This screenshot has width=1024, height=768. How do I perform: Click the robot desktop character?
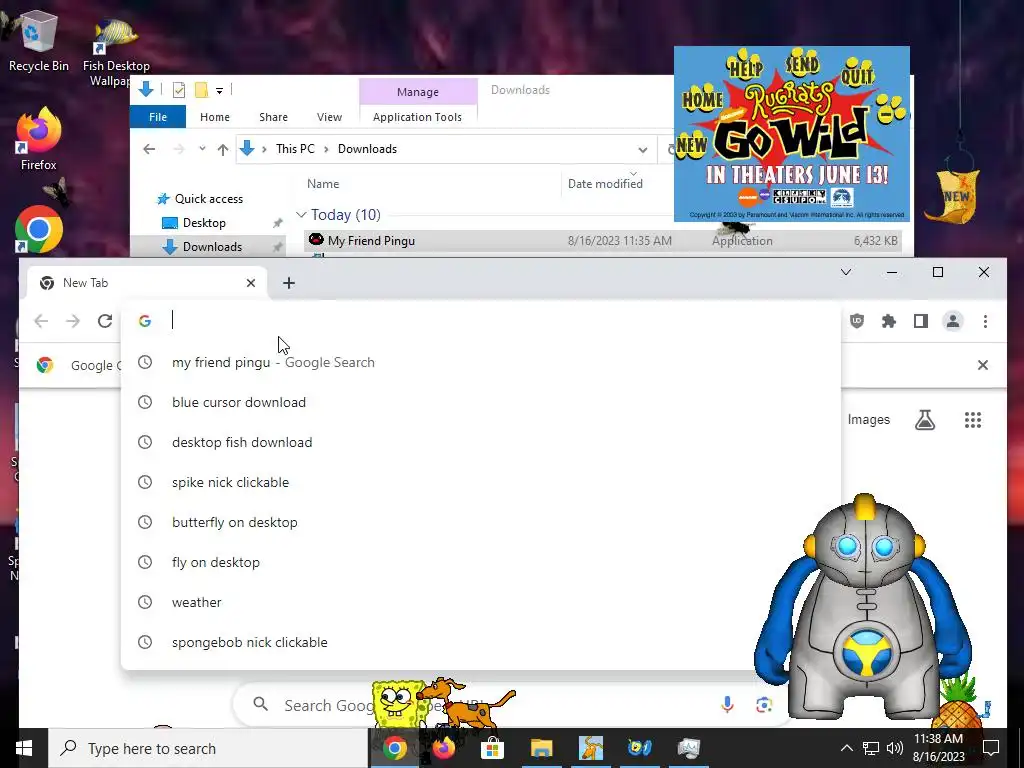pyautogui.click(x=863, y=607)
